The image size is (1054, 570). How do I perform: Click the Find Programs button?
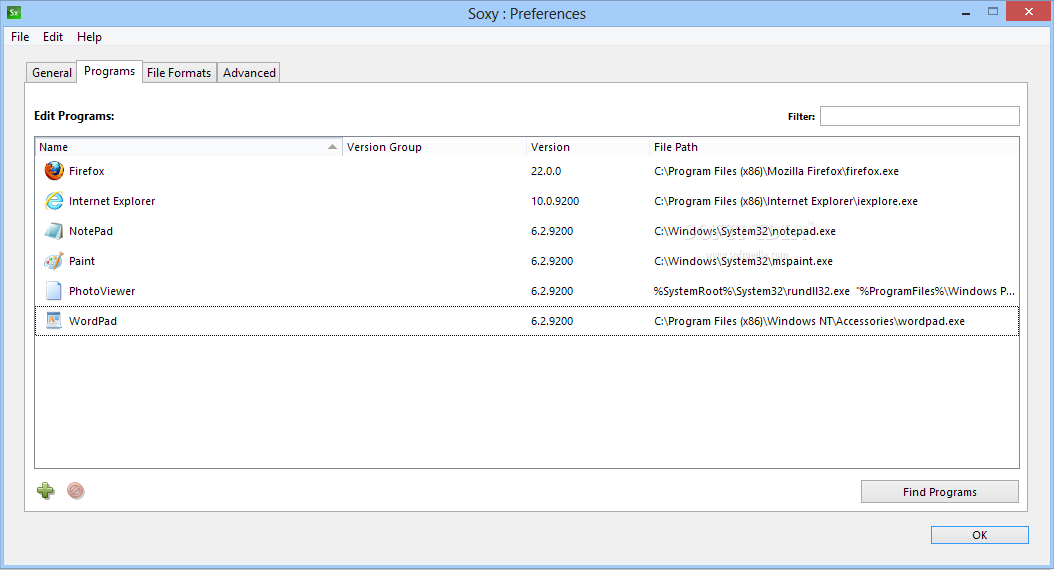click(940, 492)
